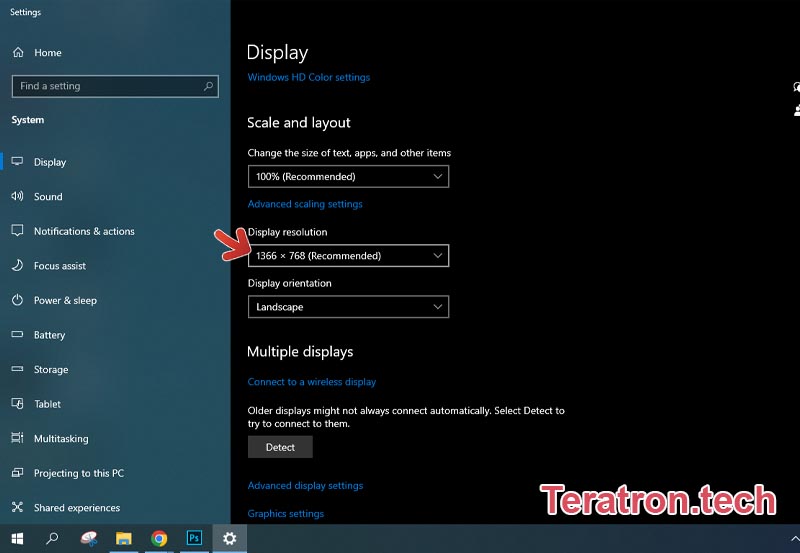Open File Explorer from the taskbar
This screenshot has width=800, height=553.
point(123,538)
